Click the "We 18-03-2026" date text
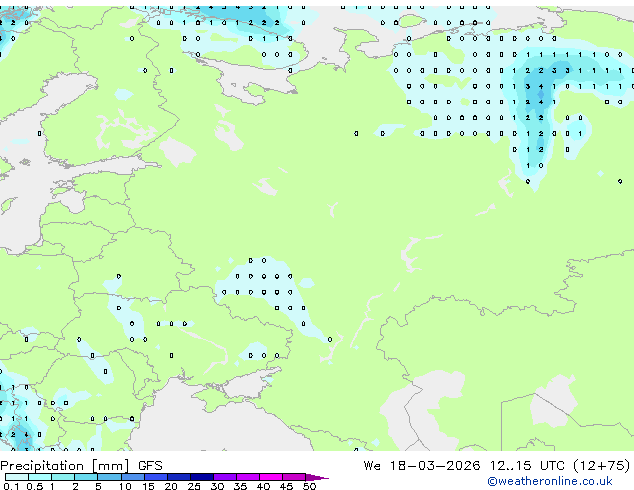Screen dimensions: 634x490 click(x=422, y=466)
